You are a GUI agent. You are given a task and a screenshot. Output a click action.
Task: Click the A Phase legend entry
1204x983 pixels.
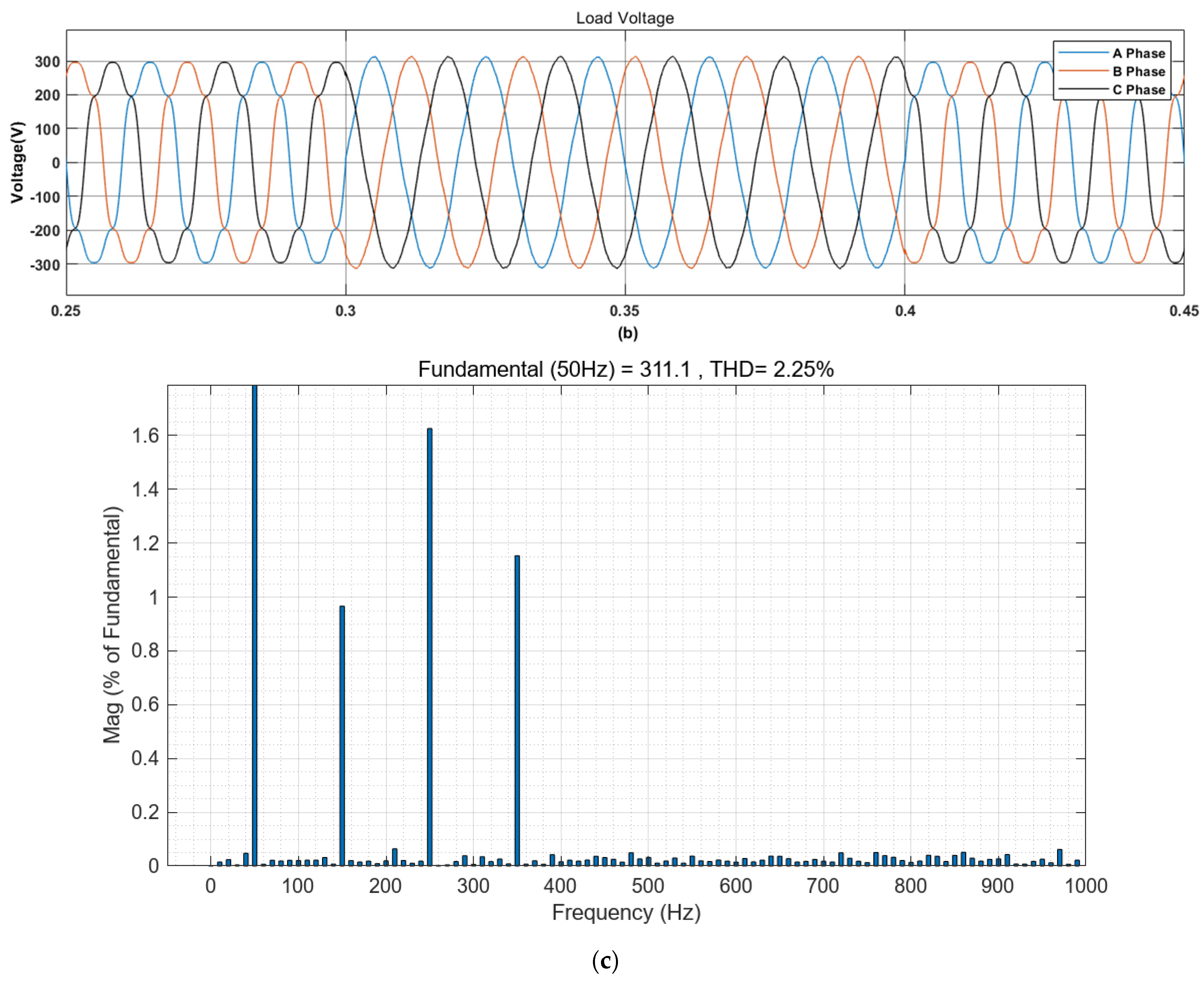(x=1138, y=53)
